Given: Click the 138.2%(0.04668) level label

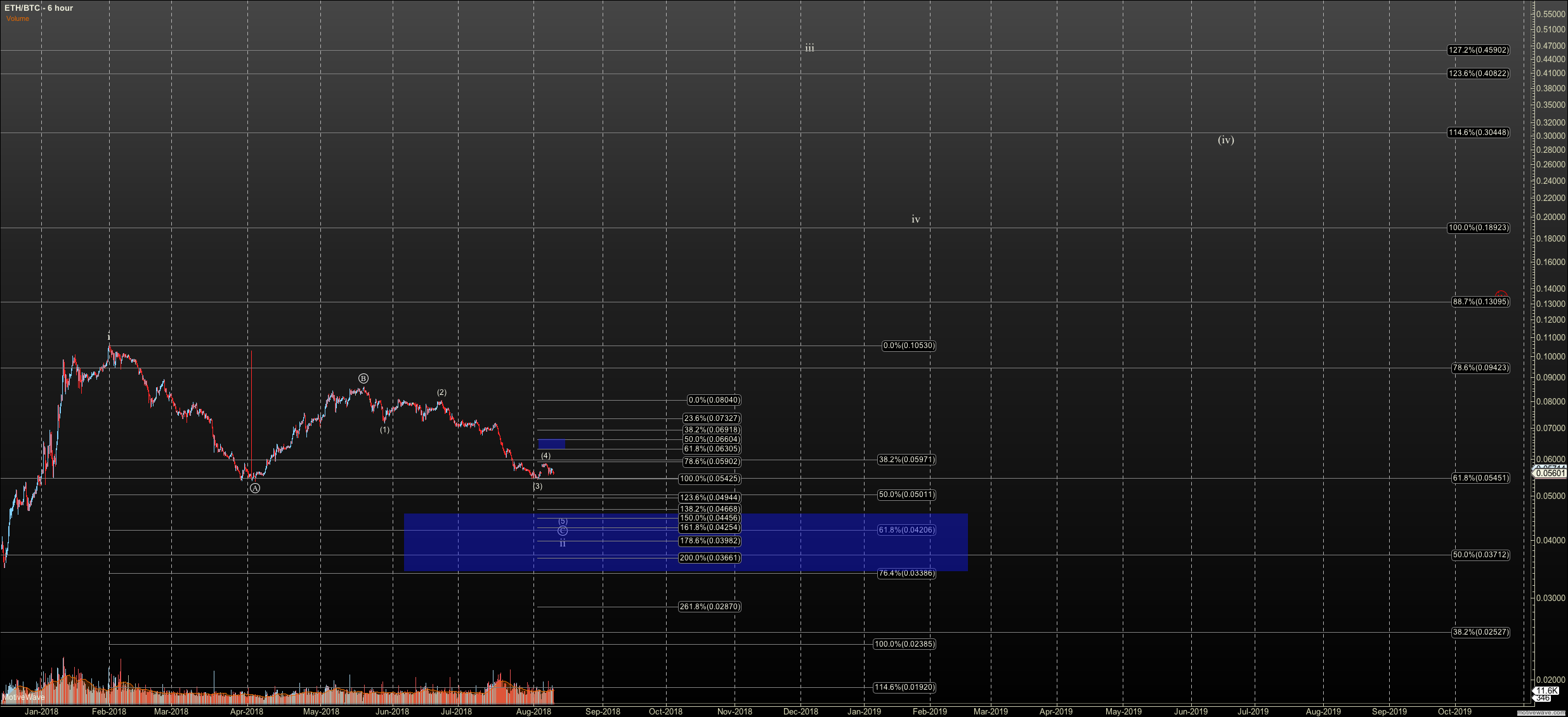Looking at the screenshot, I should [710, 509].
